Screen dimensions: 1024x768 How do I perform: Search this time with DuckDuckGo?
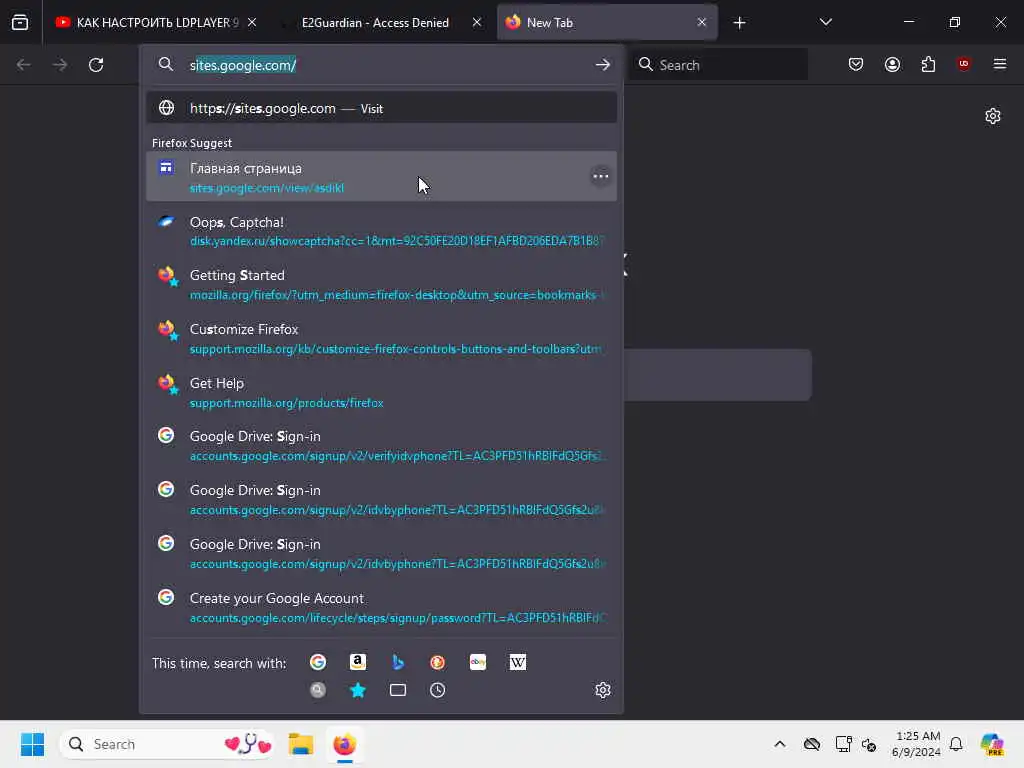point(438,662)
